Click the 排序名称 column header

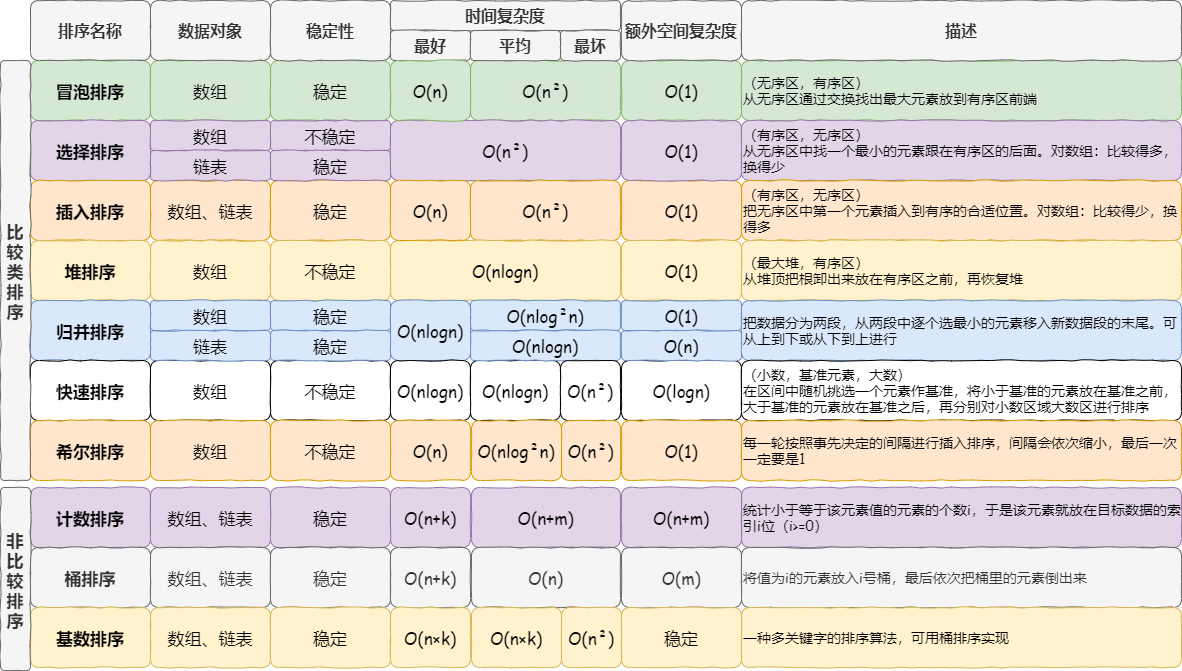pyautogui.click(x=90, y=31)
